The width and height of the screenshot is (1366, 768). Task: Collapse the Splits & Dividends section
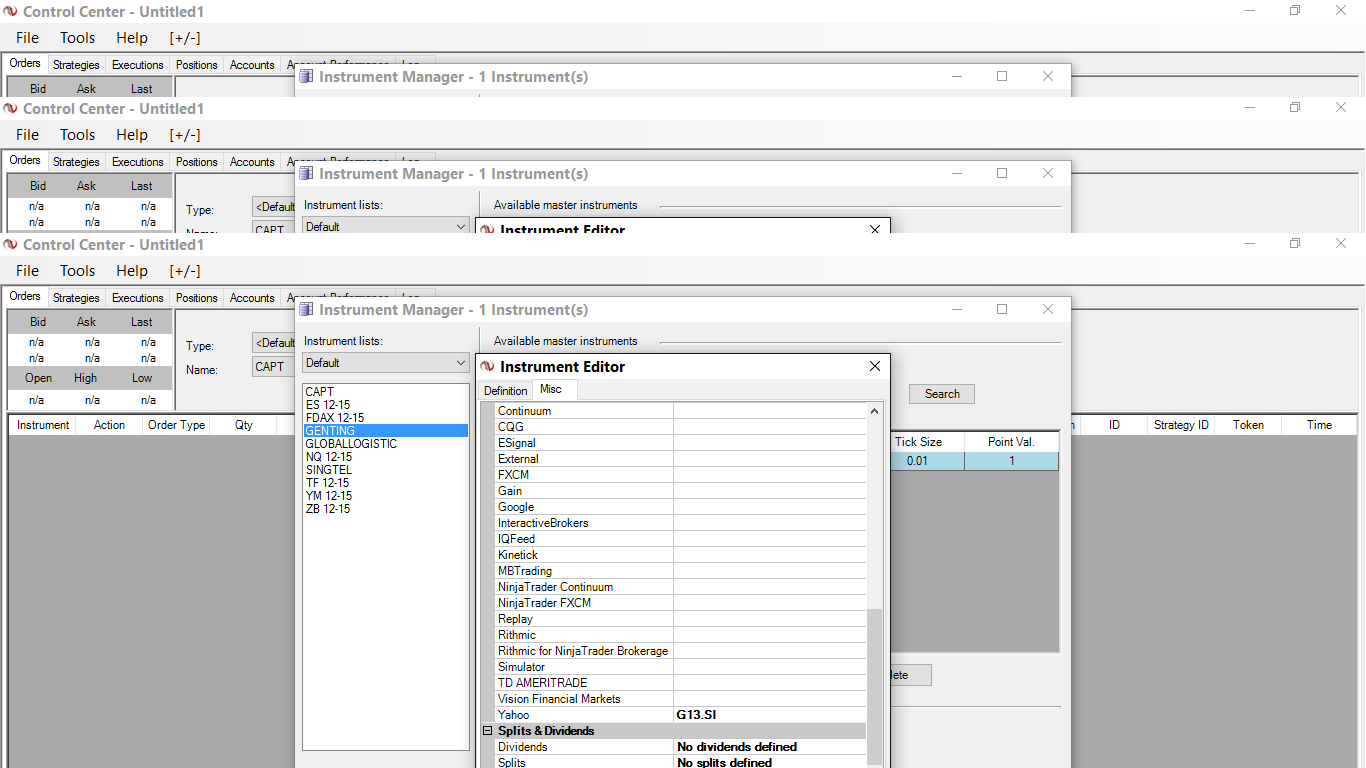pyautogui.click(x=488, y=731)
